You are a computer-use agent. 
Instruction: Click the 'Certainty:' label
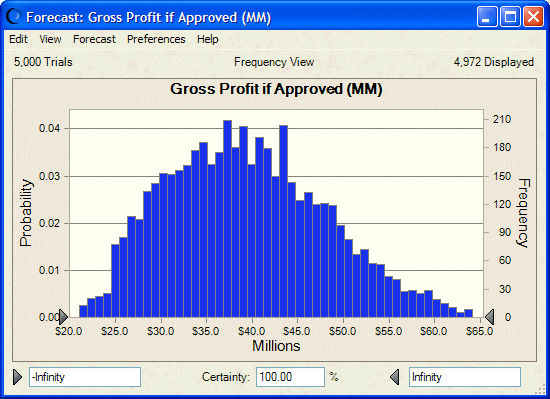226,377
